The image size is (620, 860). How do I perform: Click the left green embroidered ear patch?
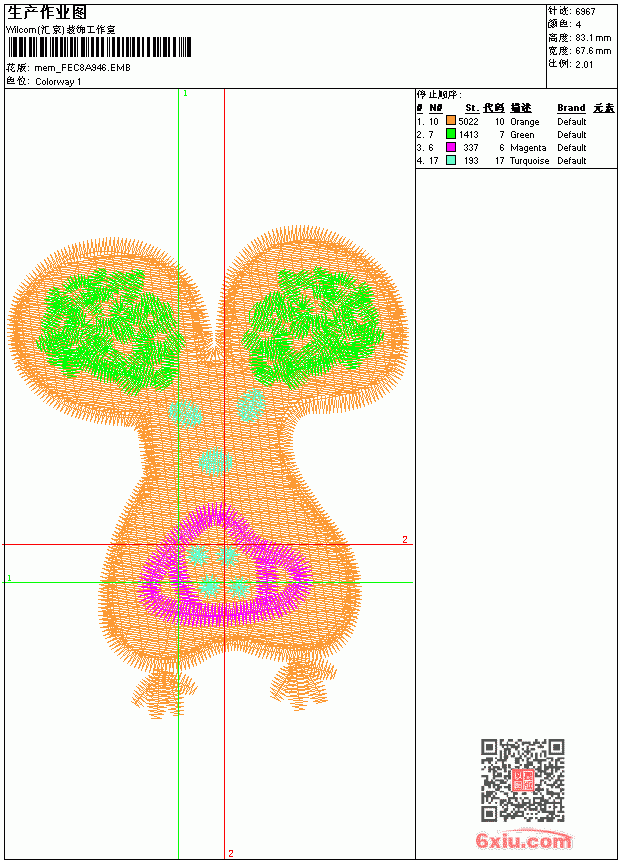pyautogui.click(x=112, y=331)
